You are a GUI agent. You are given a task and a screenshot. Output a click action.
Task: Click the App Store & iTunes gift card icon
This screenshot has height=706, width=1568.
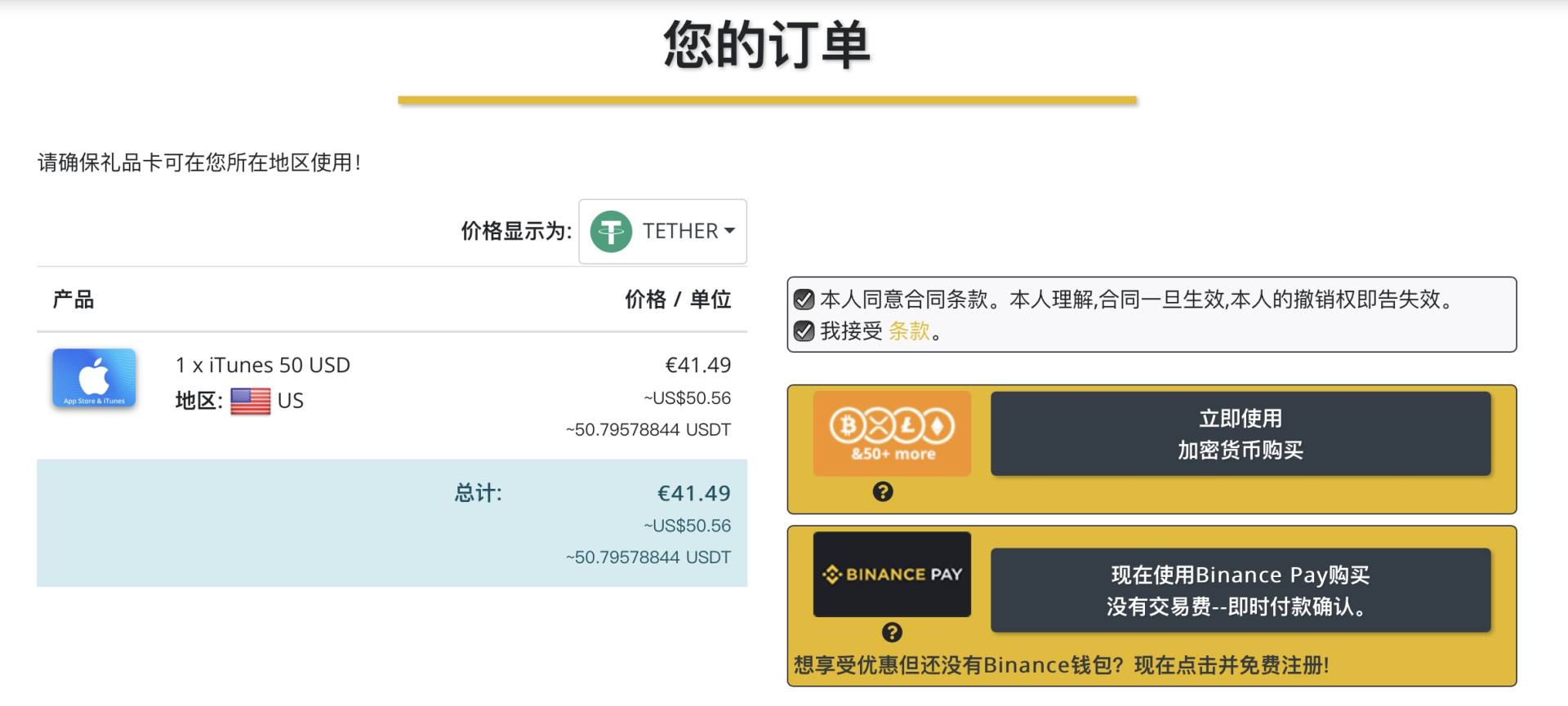tap(93, 378)
